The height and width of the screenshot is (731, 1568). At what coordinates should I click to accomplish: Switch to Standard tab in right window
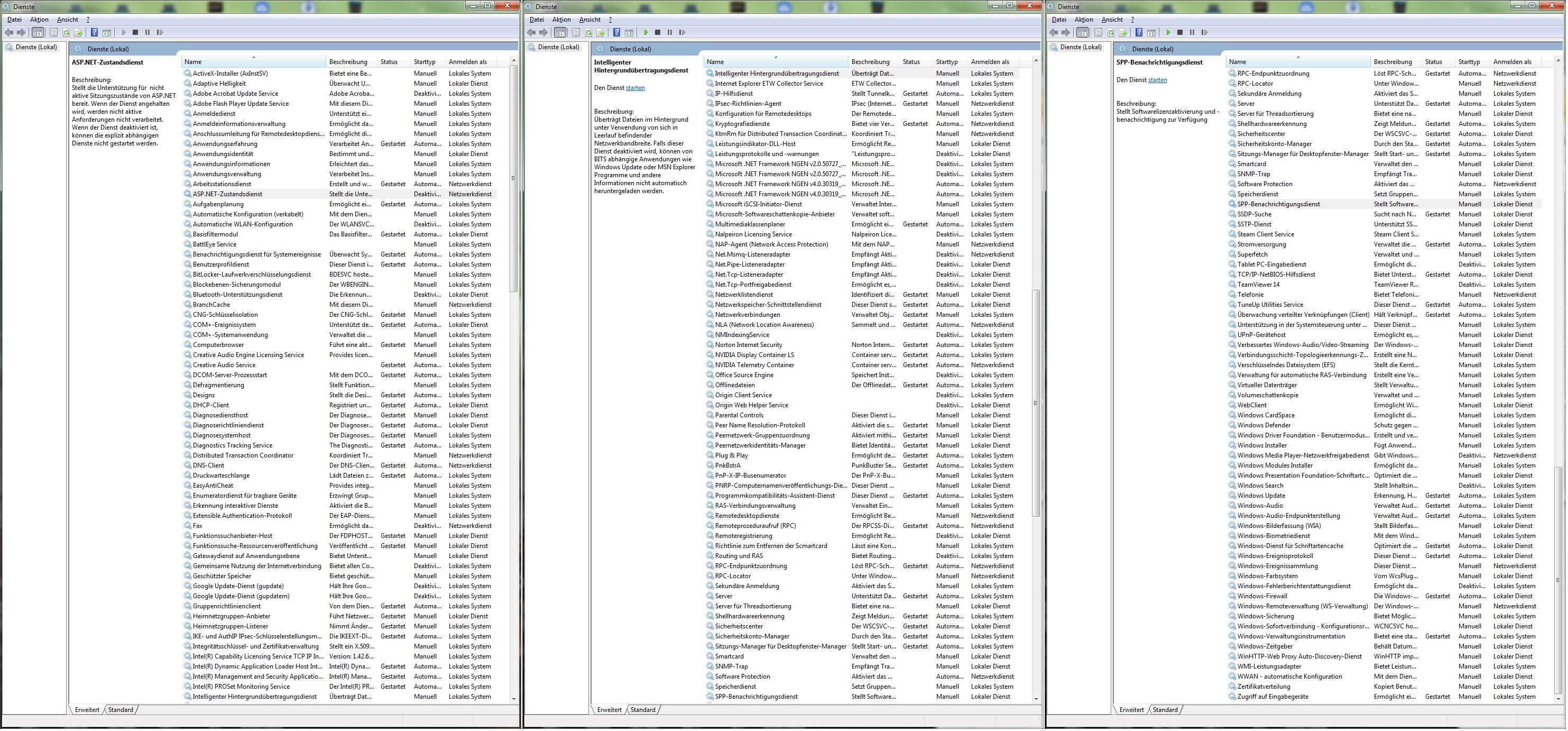[x=1165, y=710]
